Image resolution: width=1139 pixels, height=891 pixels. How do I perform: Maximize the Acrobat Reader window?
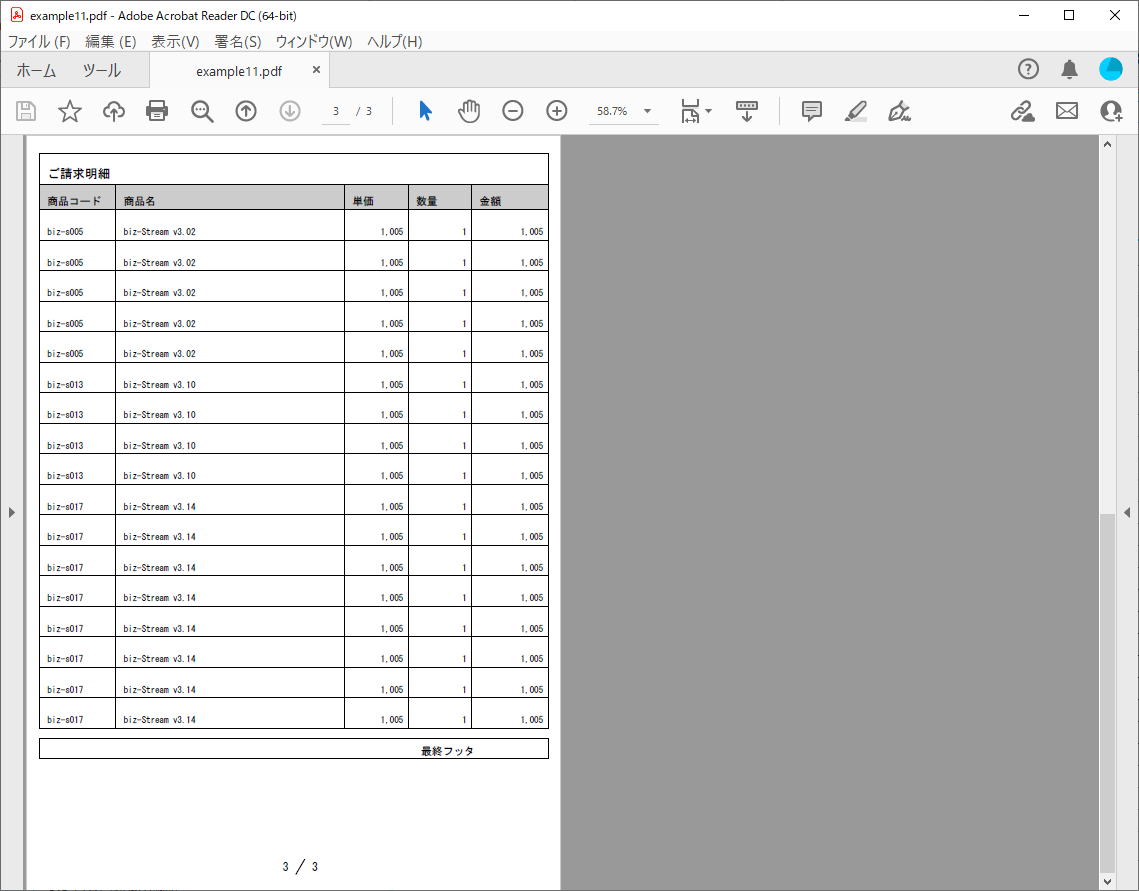(x=1069, y=15)
